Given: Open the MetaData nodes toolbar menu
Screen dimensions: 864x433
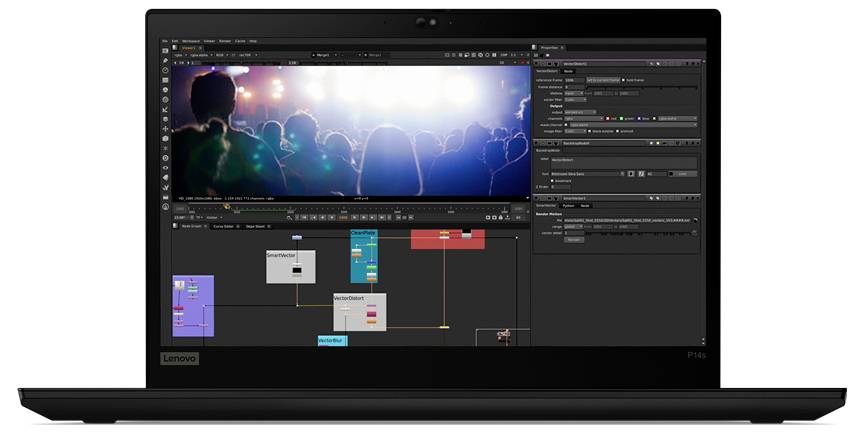Looking at the screenshot, I should (x=165, y=177).
